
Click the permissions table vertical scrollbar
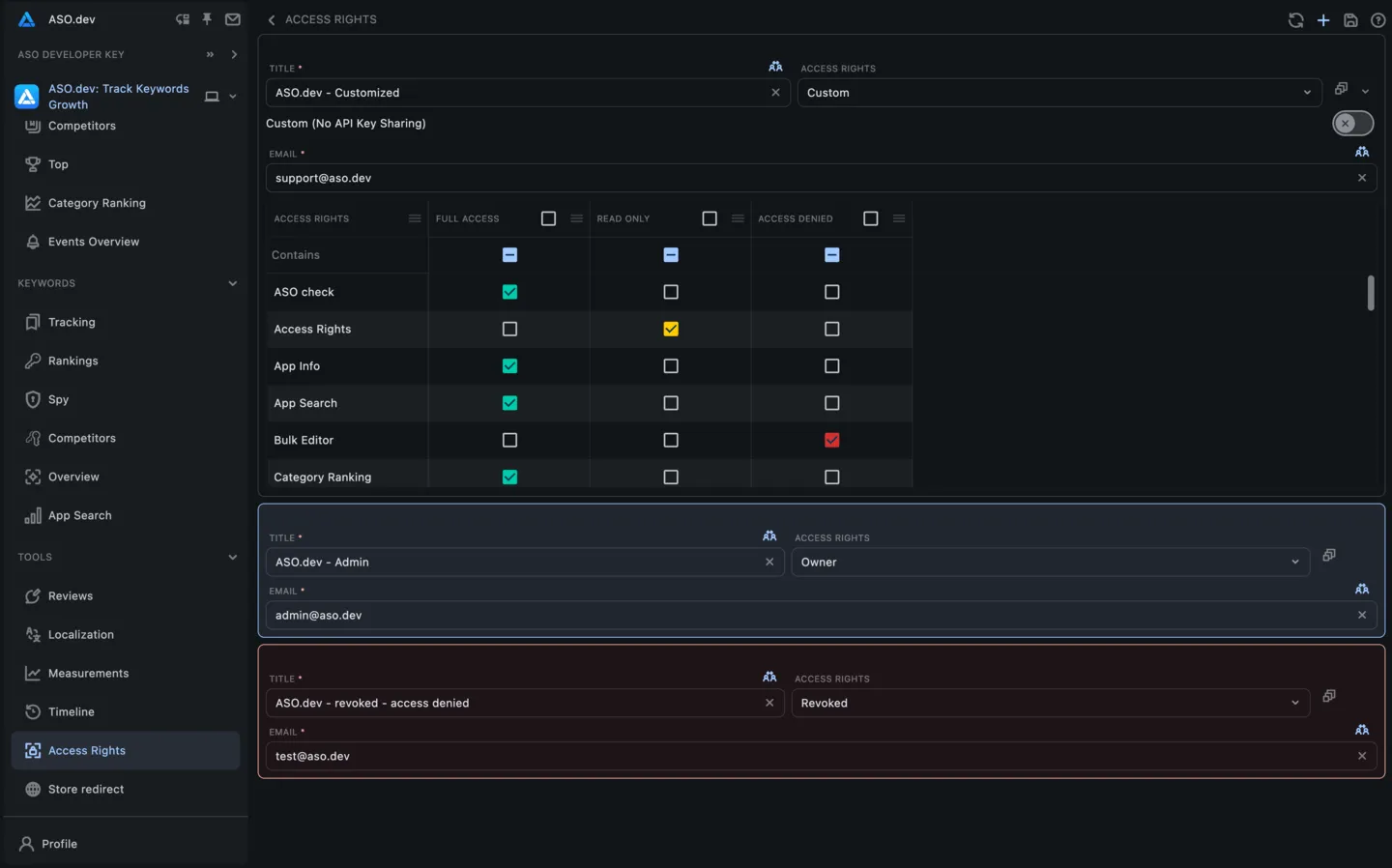[x=1370, y=293]
